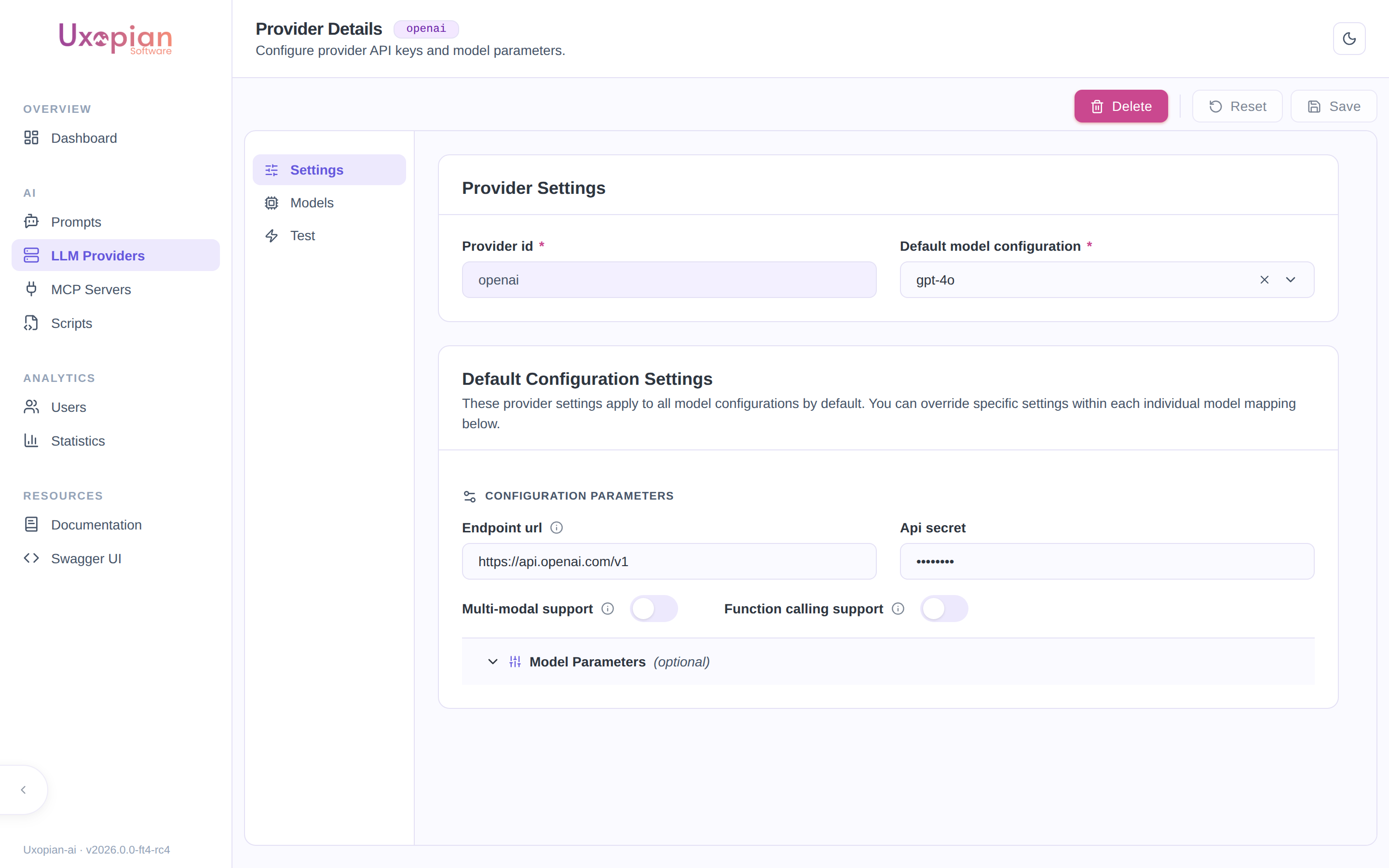Click the Save button
The width and height of the screenshot is (1389, 868).
tap(1334, 106)
